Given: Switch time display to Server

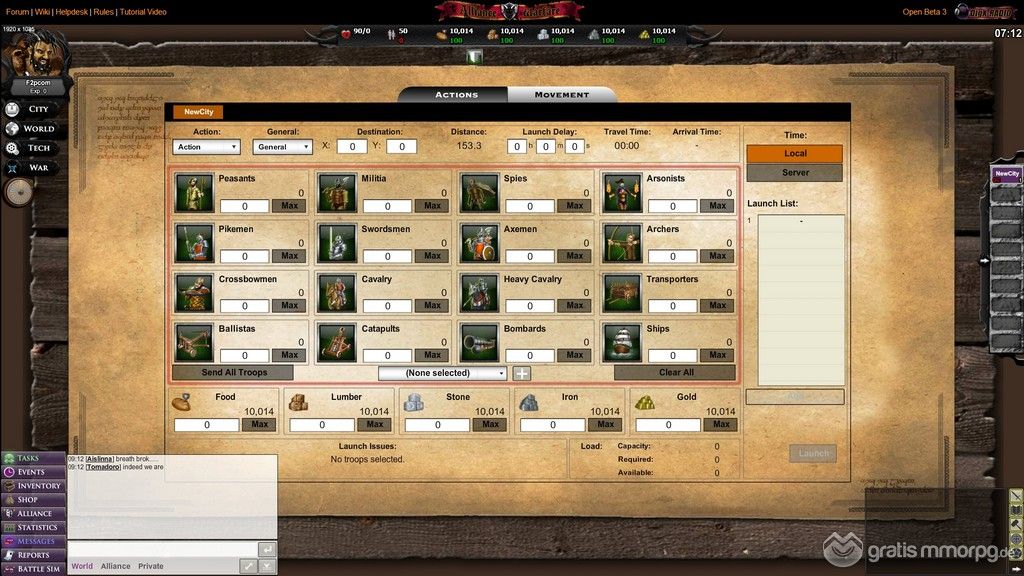Looking at the screenshot, I should click(x=795, y=173).
